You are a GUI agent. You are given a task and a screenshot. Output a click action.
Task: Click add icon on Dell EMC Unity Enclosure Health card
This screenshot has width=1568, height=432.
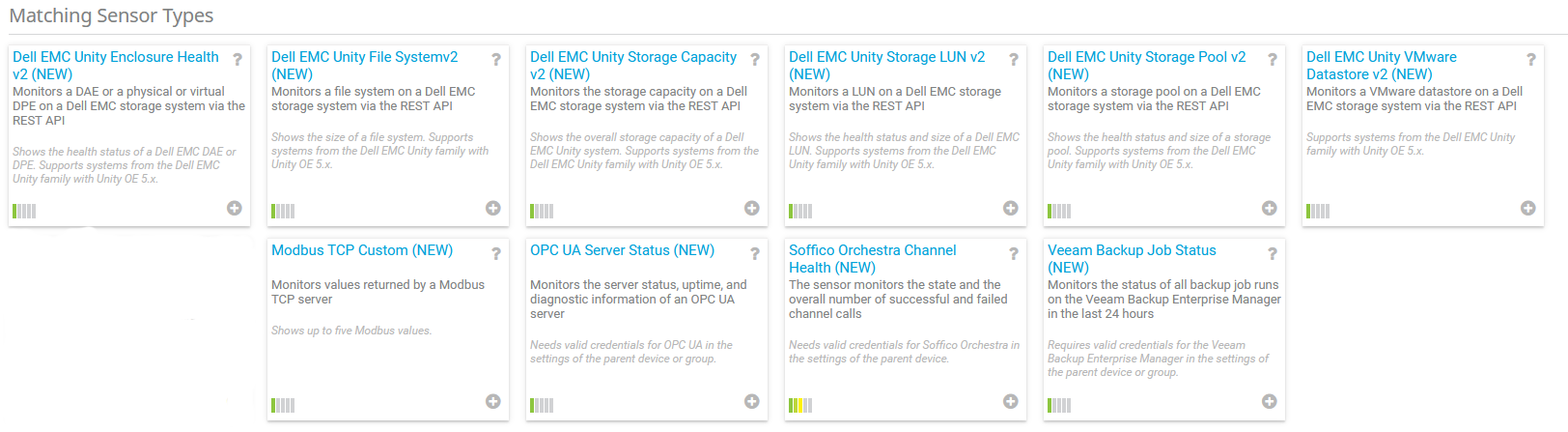235,208
